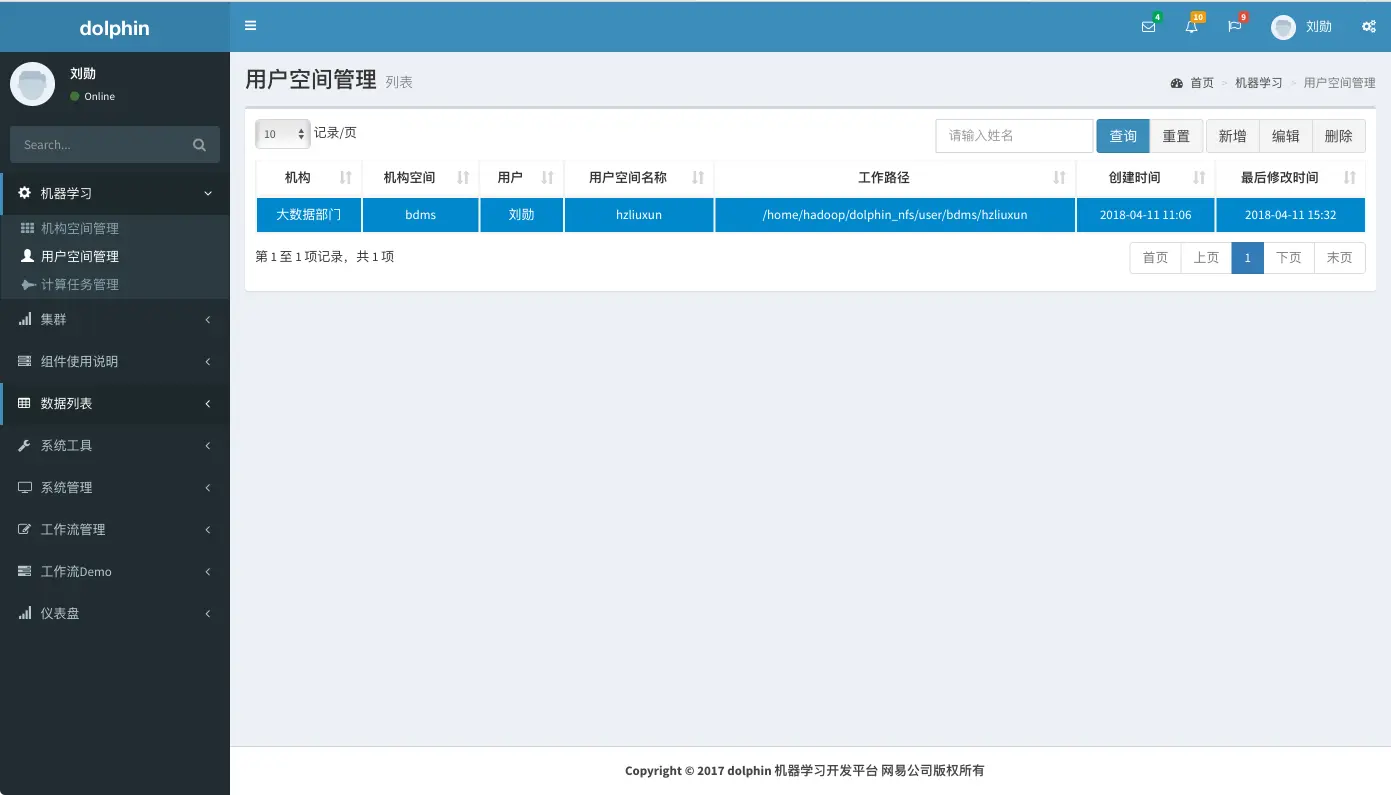The image size is (1391, 795).
Task: Click the server icon beside 组件使用说明
Action: click(x=25, y=361)
